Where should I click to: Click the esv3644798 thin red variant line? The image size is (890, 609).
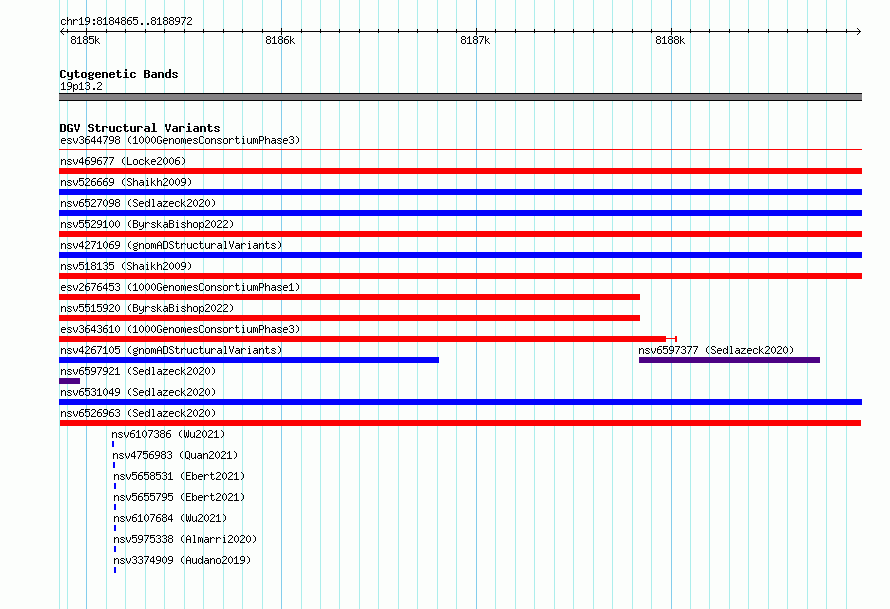click(460, 150)
